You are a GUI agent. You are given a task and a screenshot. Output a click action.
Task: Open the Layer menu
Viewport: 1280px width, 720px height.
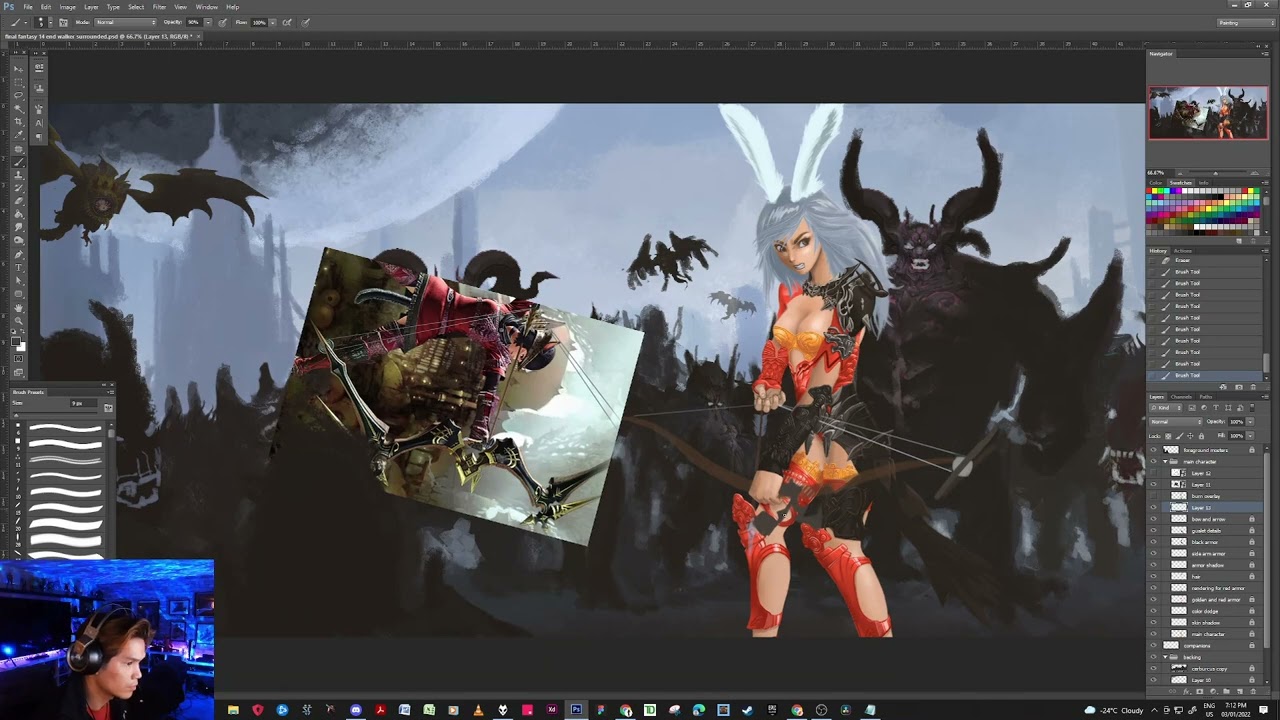click(x=91, y=7)
